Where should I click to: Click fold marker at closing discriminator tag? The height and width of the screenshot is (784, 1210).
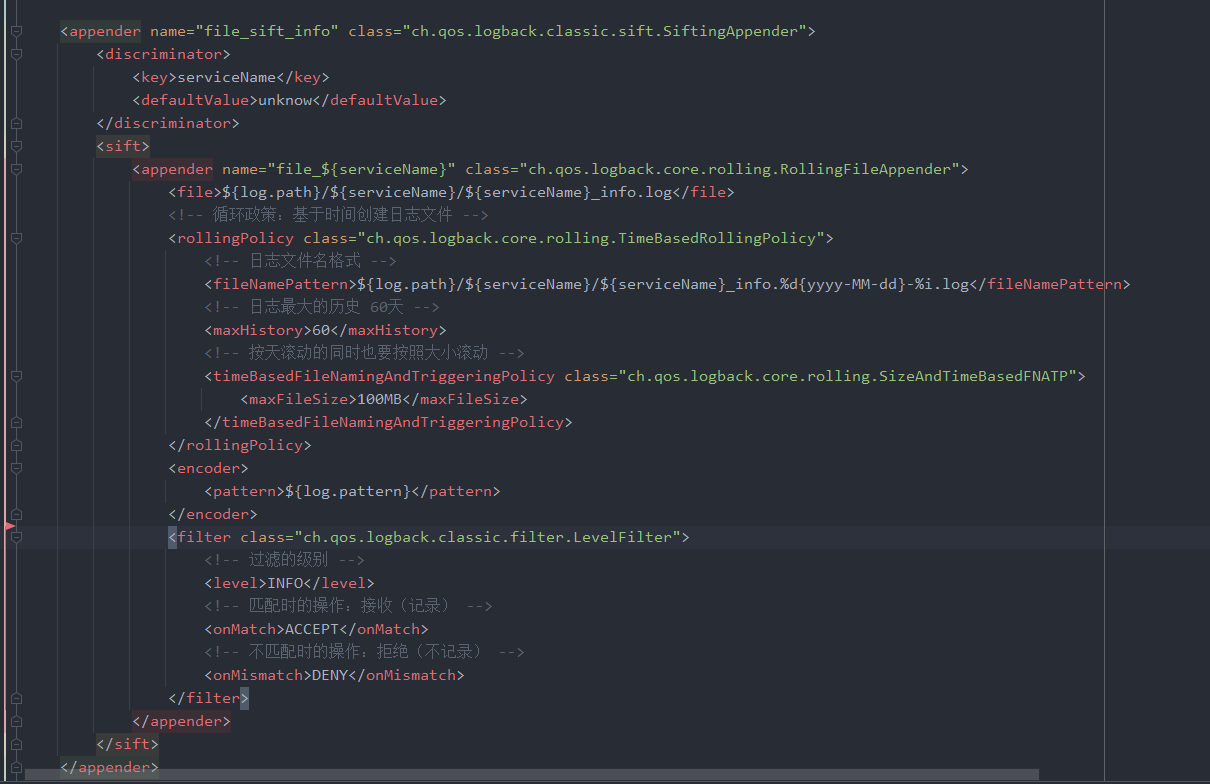(x=16, y=123)
